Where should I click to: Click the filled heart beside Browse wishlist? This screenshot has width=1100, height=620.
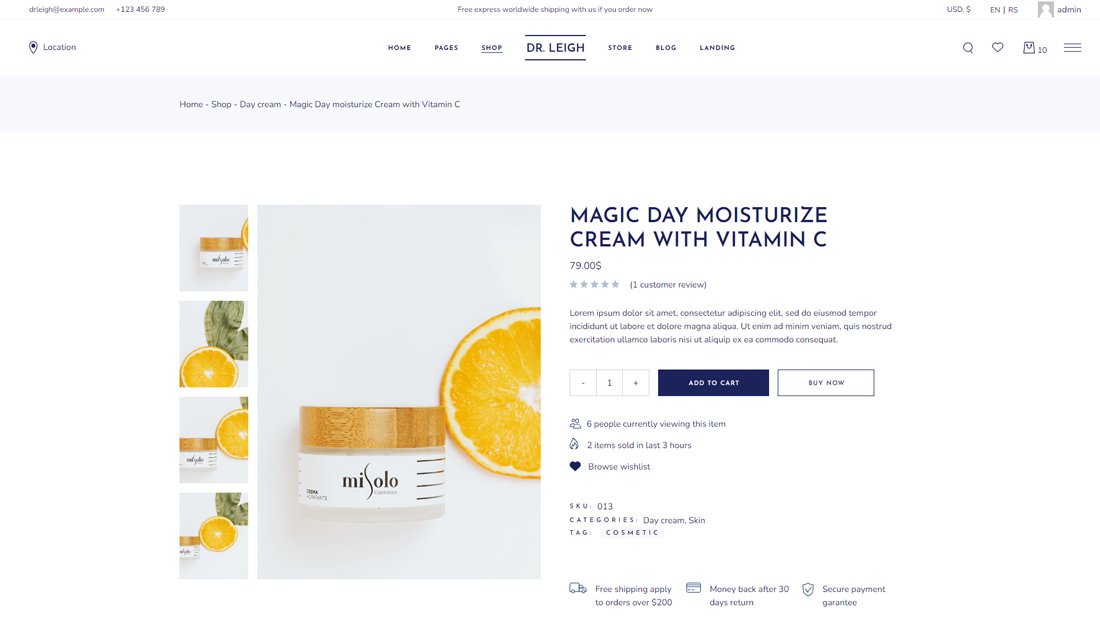coord(575,466)
